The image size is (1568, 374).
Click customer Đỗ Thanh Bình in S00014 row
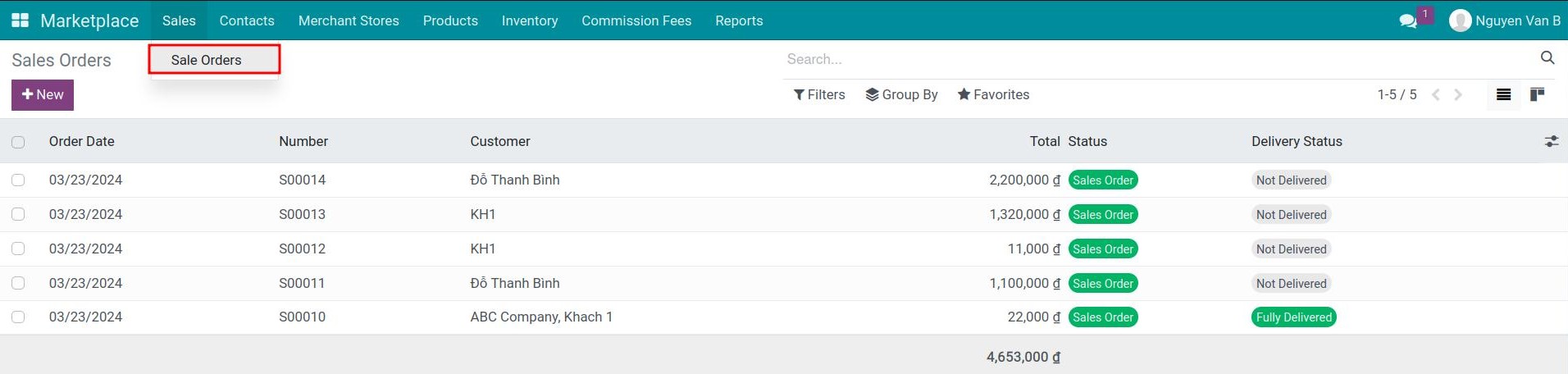click(x=515, y=180)
